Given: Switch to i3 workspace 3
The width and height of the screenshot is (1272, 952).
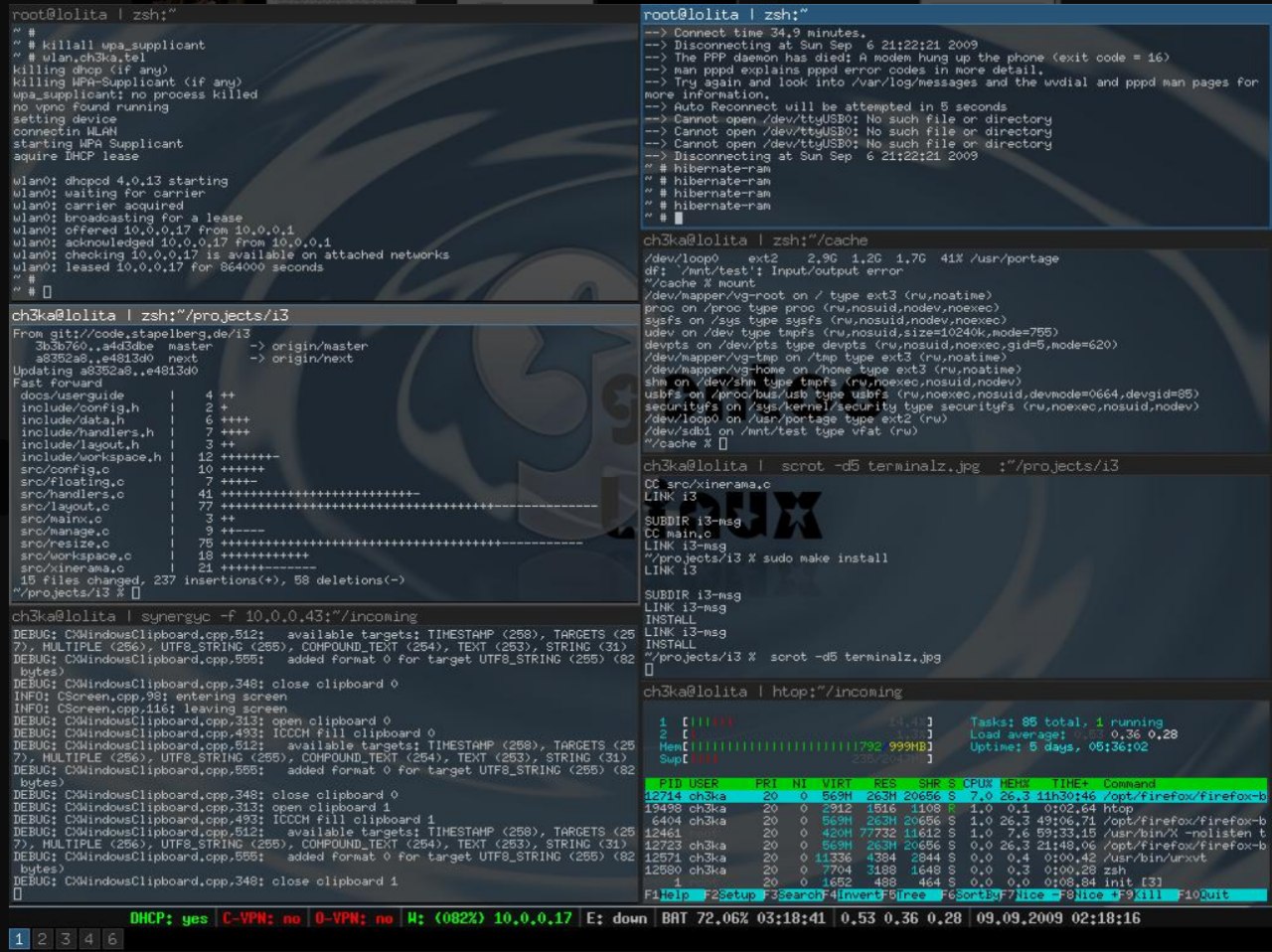Looking at the screenshot, I should click(65, 939).
